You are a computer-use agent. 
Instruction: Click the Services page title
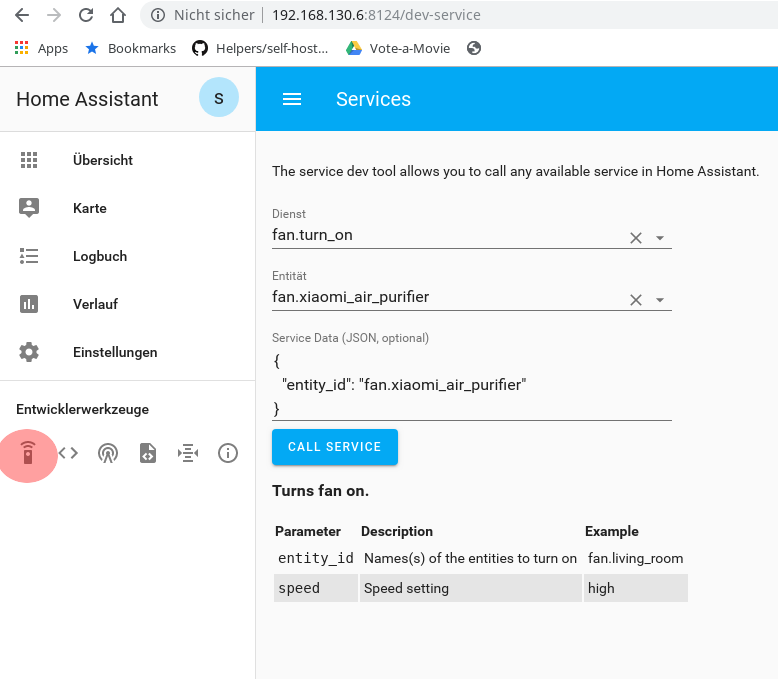373,99
